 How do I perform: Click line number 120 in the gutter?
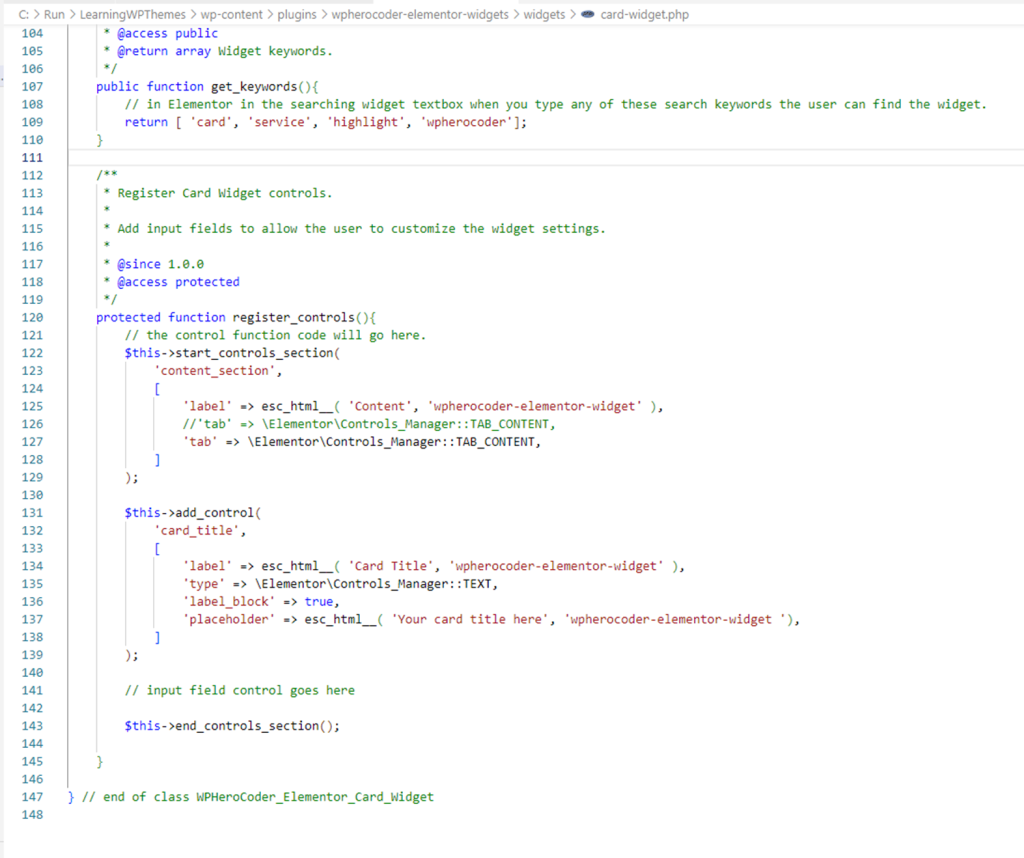tap(31, 317)
